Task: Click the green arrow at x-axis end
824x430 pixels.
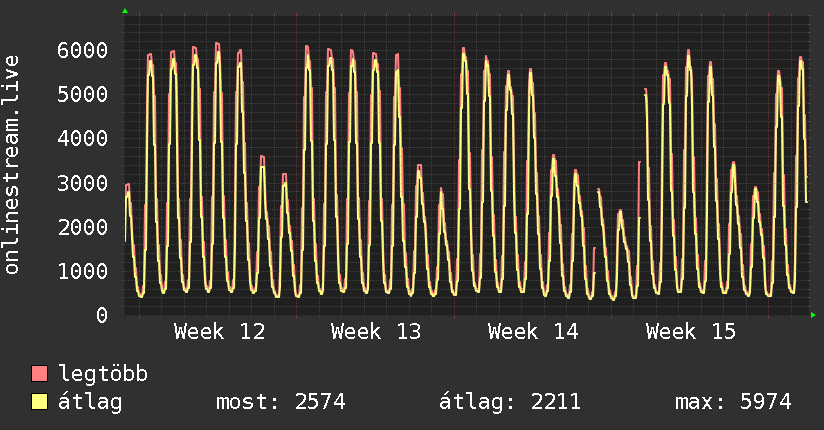Action: pos(813,315)
